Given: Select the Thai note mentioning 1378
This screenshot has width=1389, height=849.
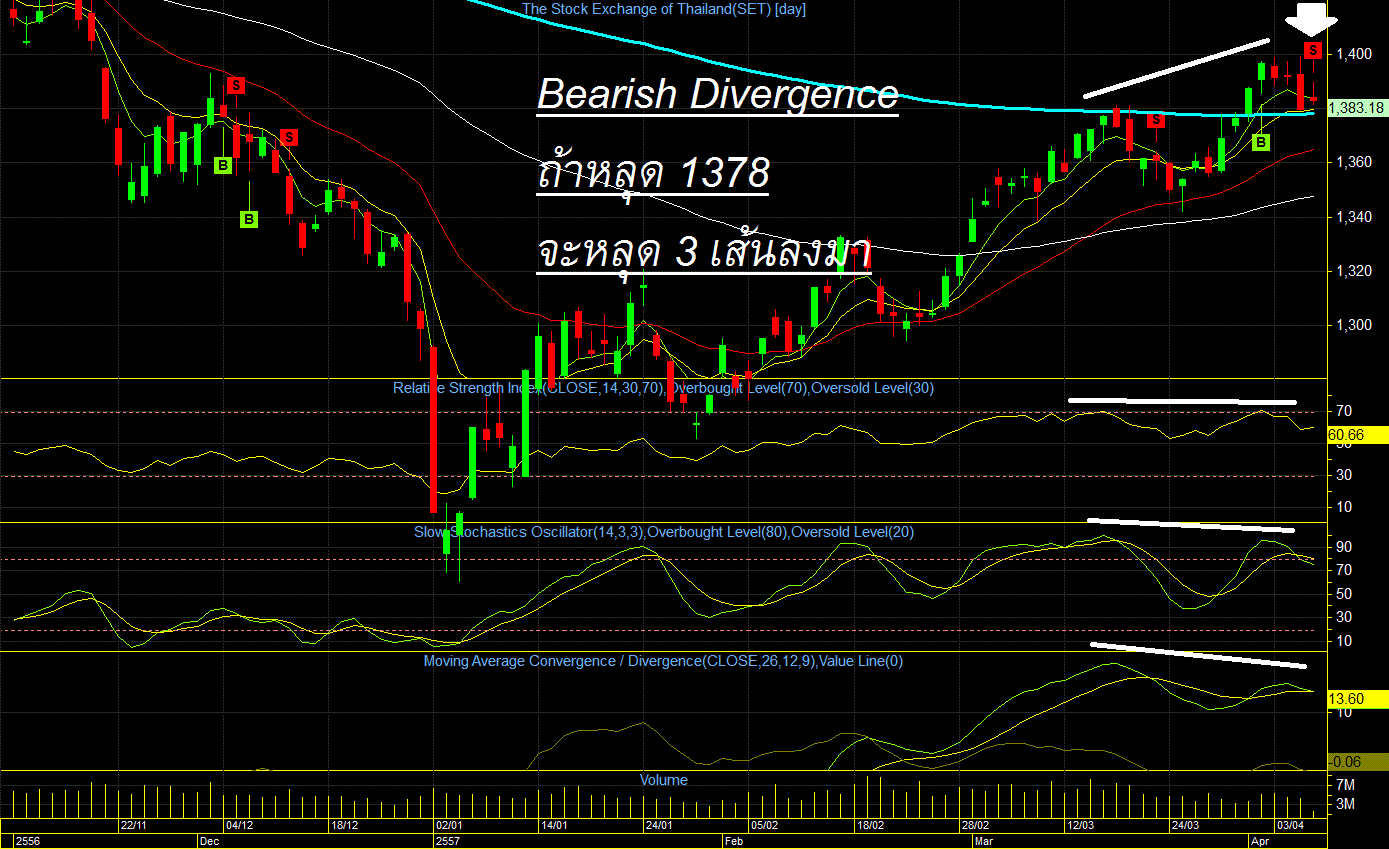Looking at the screenshot, I should [x=654, y=173].
